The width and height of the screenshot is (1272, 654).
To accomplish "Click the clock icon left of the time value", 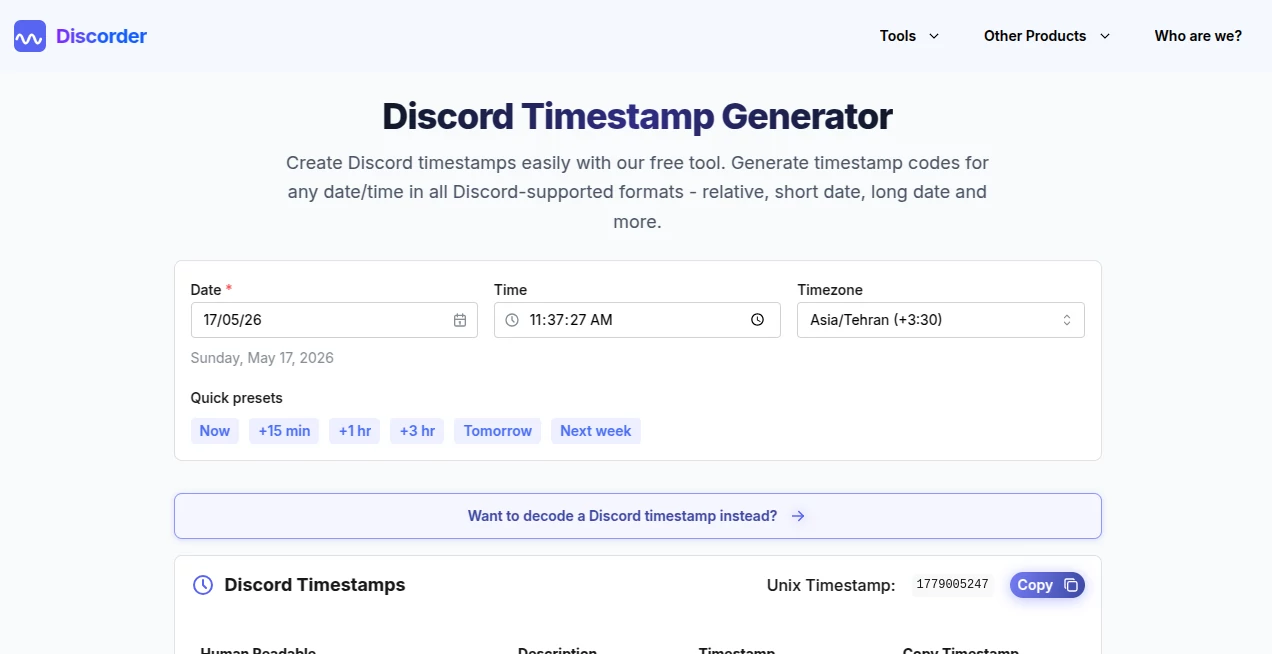I will click(512, 320).
